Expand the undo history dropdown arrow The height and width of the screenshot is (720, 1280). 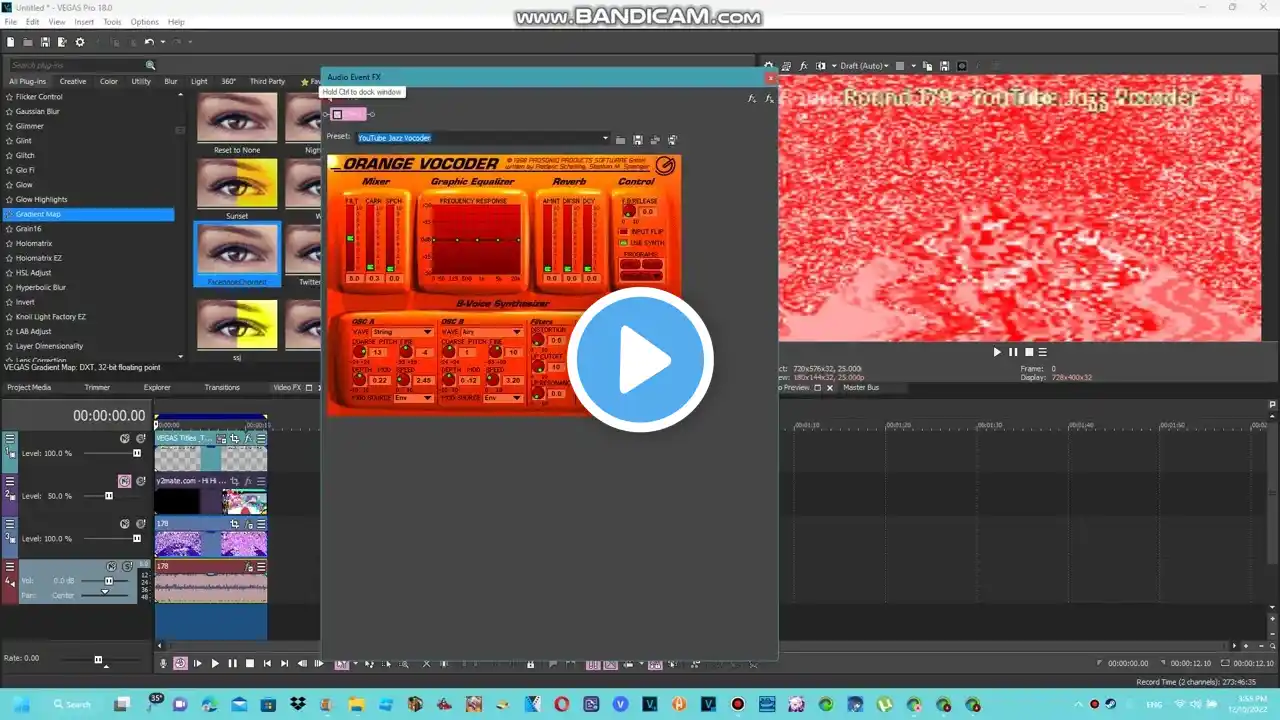[161, 42]
